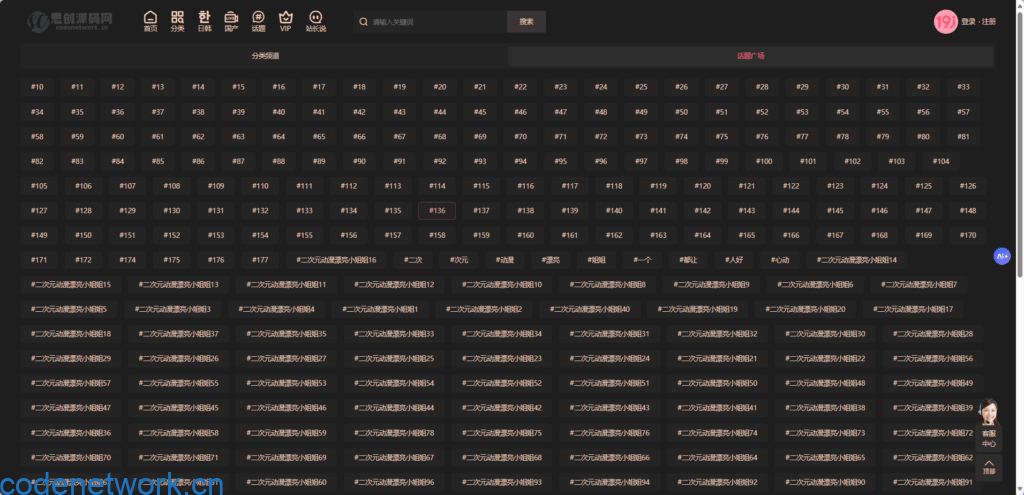
Task: Select the #160 topic tag
Action: [x=525, y=235]
